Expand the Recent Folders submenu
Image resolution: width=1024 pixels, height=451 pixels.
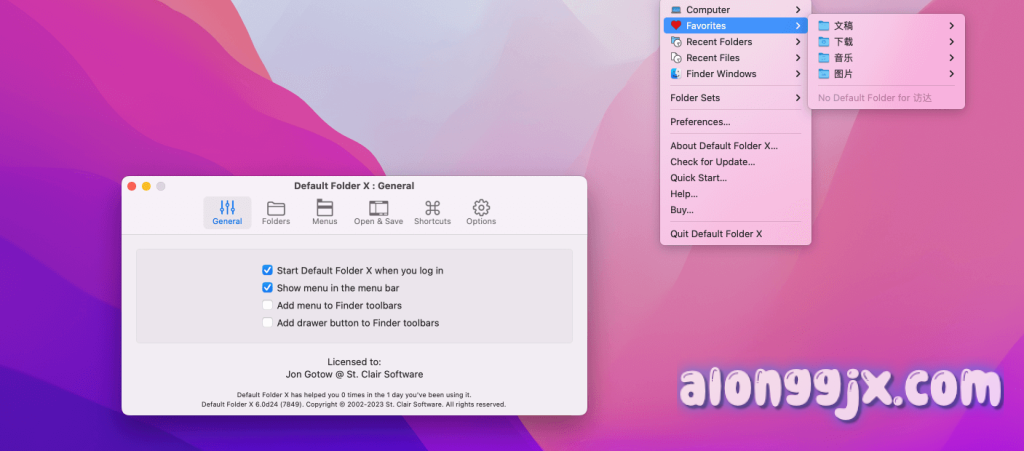click(x=735, y=42)
